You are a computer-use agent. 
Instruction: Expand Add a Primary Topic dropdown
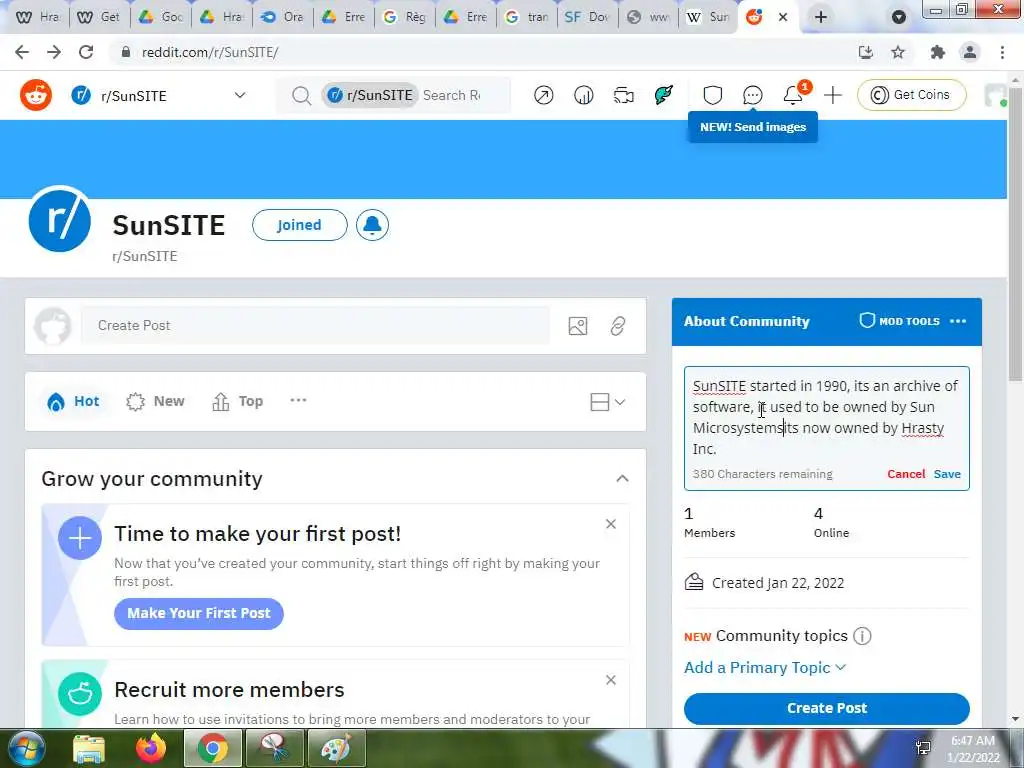click(765, 667)
